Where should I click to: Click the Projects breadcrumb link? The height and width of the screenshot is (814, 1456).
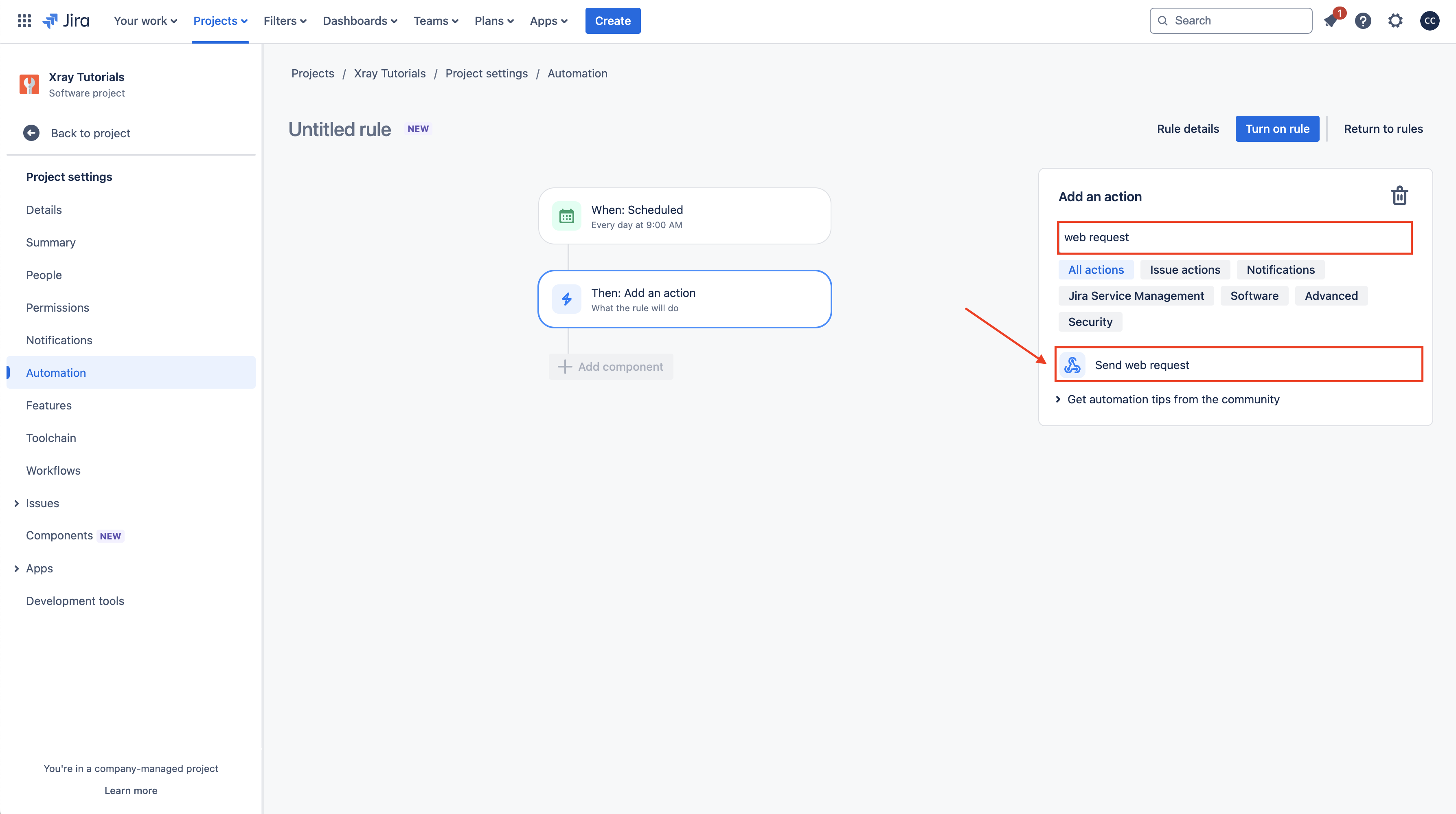point(313,74)
